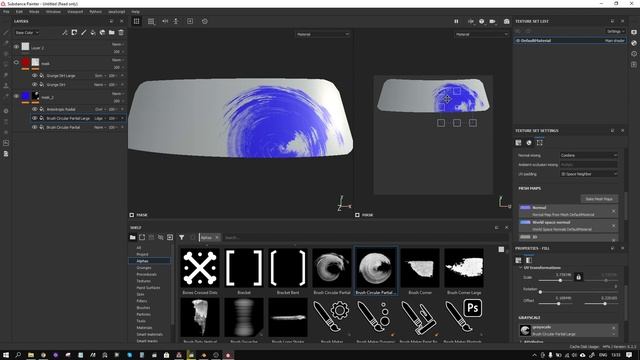Click the video camera icon in top toolbar
Viewport: 640px width, 360px height.
click(x=493, y=21)
